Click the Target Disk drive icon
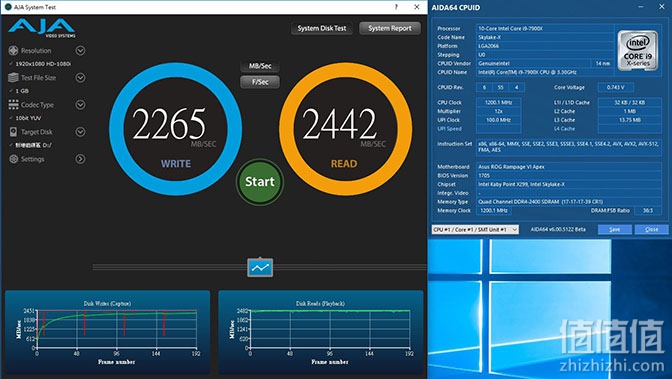Image resolution: width=672 pixels, height=379 pixels. 13,132
